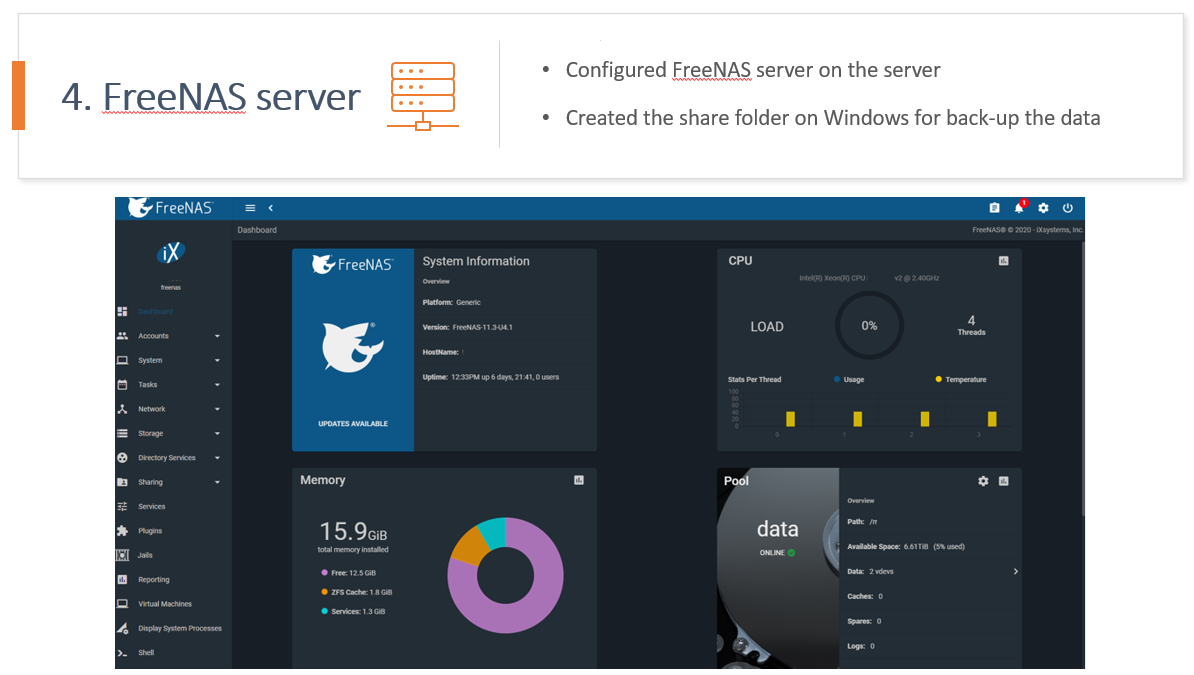Collapse sidebar with the left chevron

click(270, 208)
